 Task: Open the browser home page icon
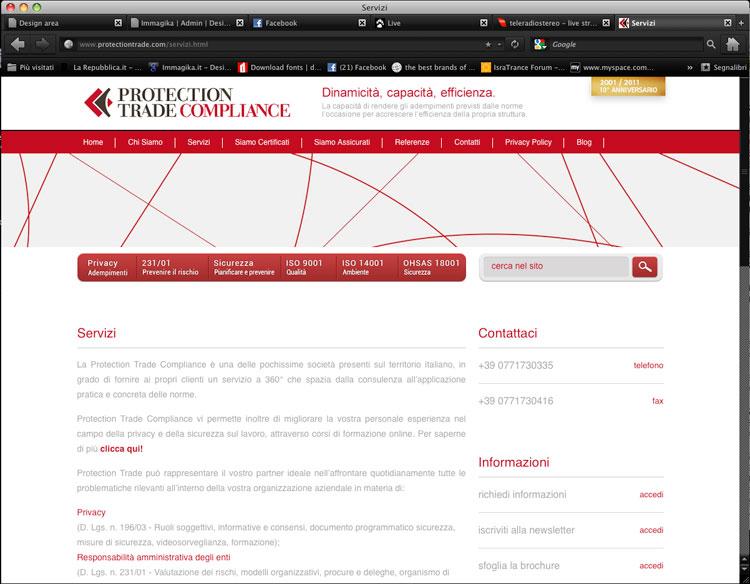click(x=733, y=44)
